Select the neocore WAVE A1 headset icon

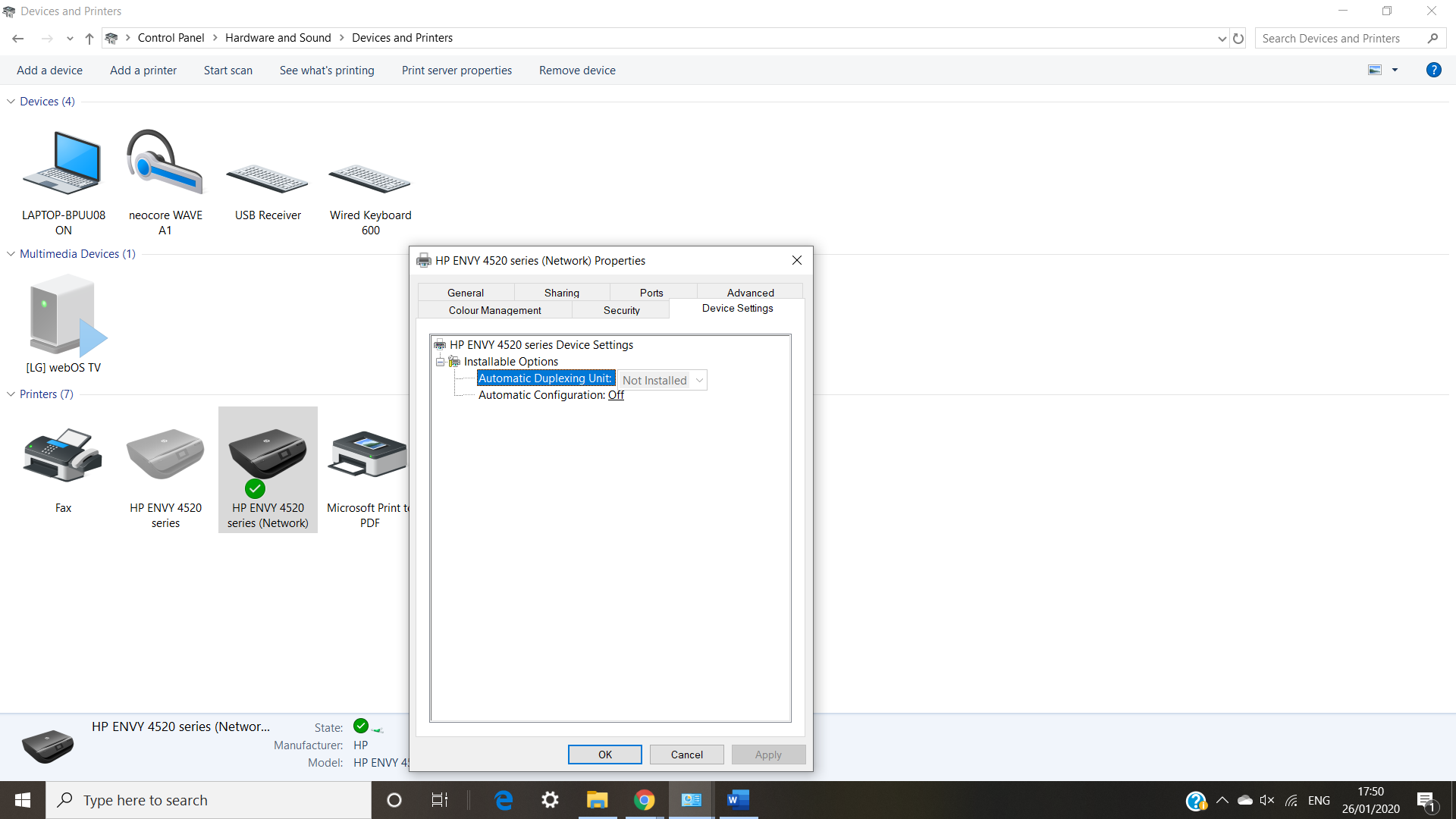[165, 163]
